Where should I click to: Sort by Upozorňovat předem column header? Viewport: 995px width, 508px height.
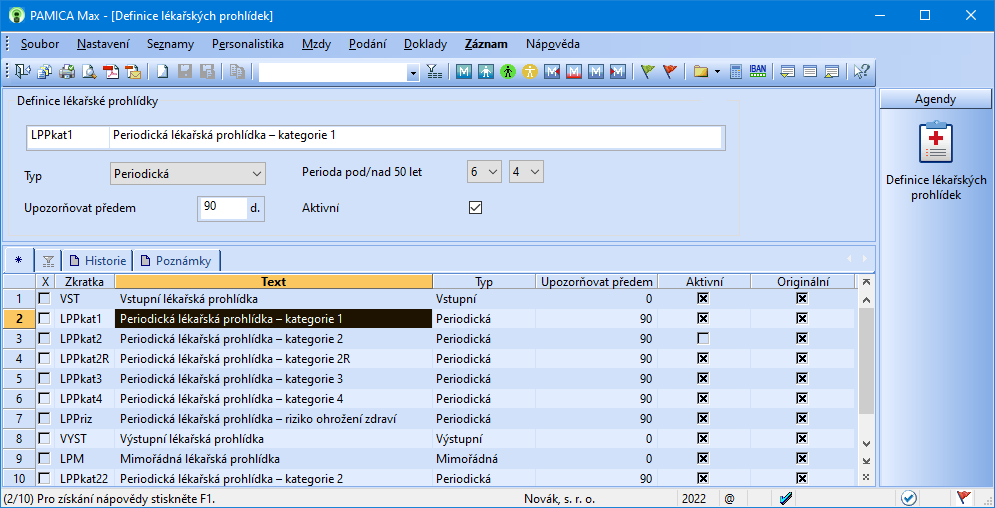596,281
